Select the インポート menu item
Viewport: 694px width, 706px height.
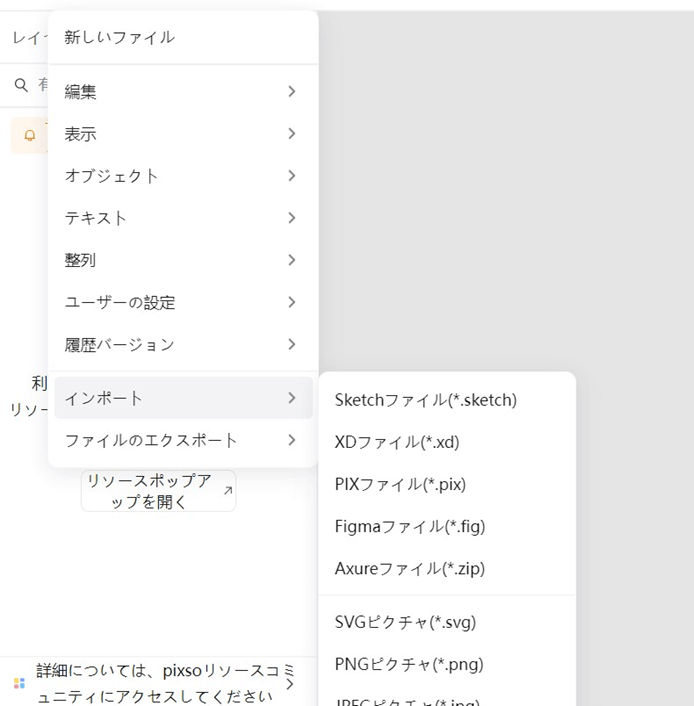(183, 398)
